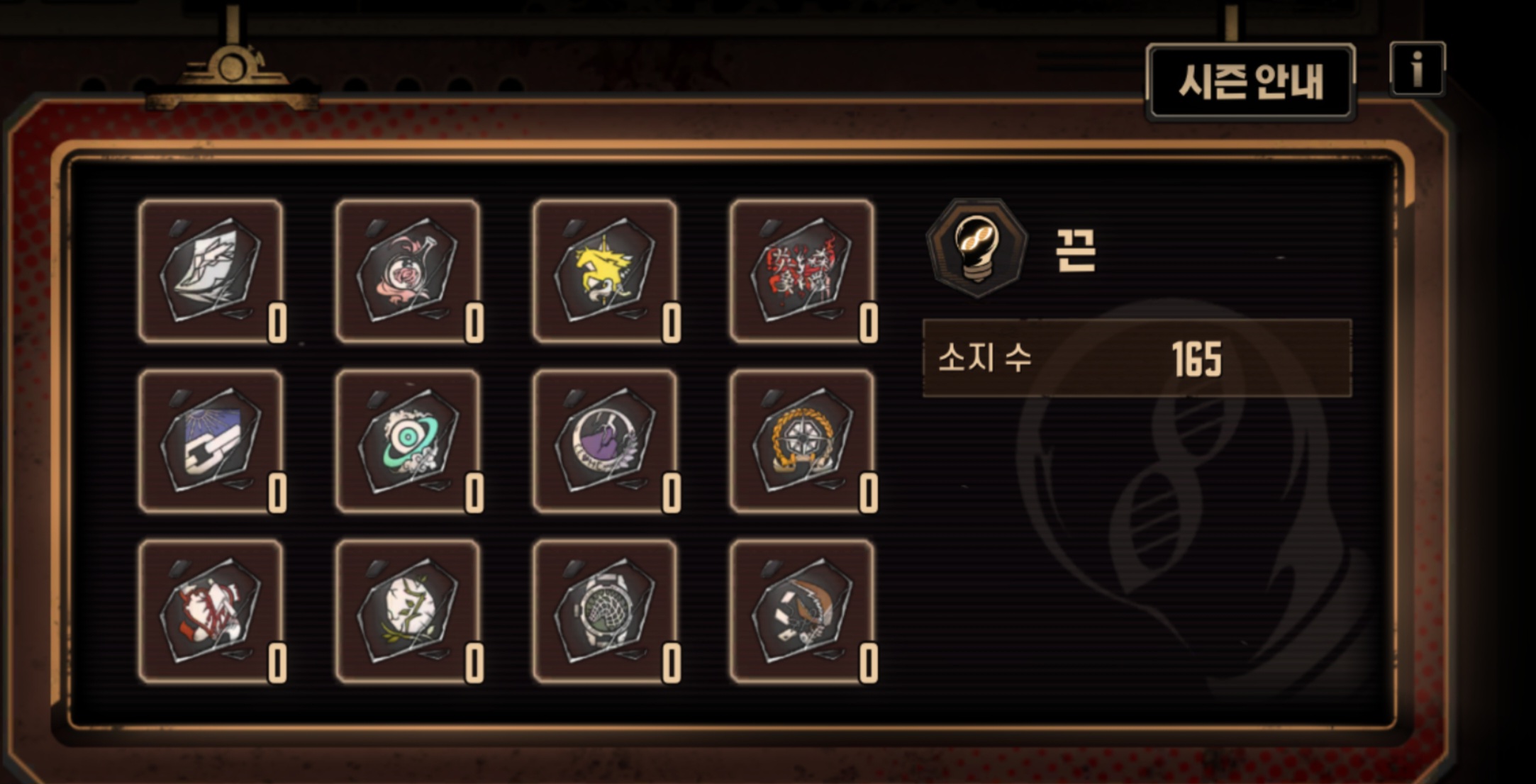Screen dimensions: 1536x784
Task: Click the info "i" button
Action: point(1417,69)
